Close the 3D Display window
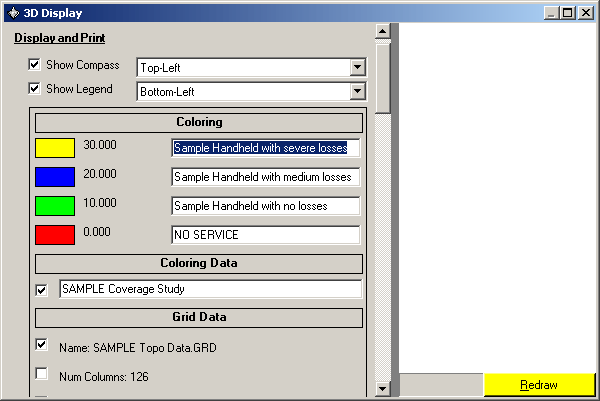Viewport: 600px width, 401px height. [x=586, y=13]
